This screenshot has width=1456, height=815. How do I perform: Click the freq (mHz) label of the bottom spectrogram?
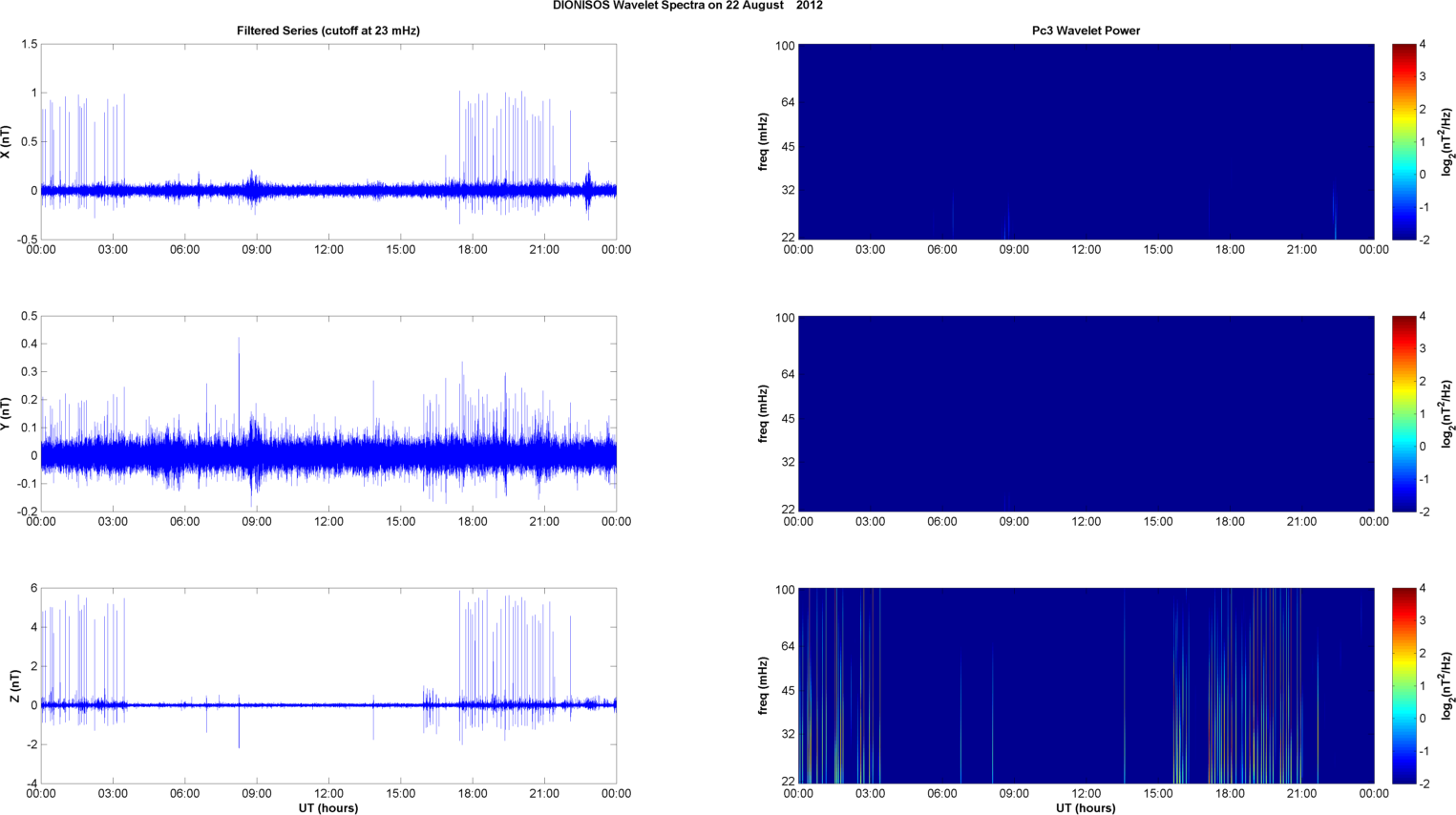763,686
